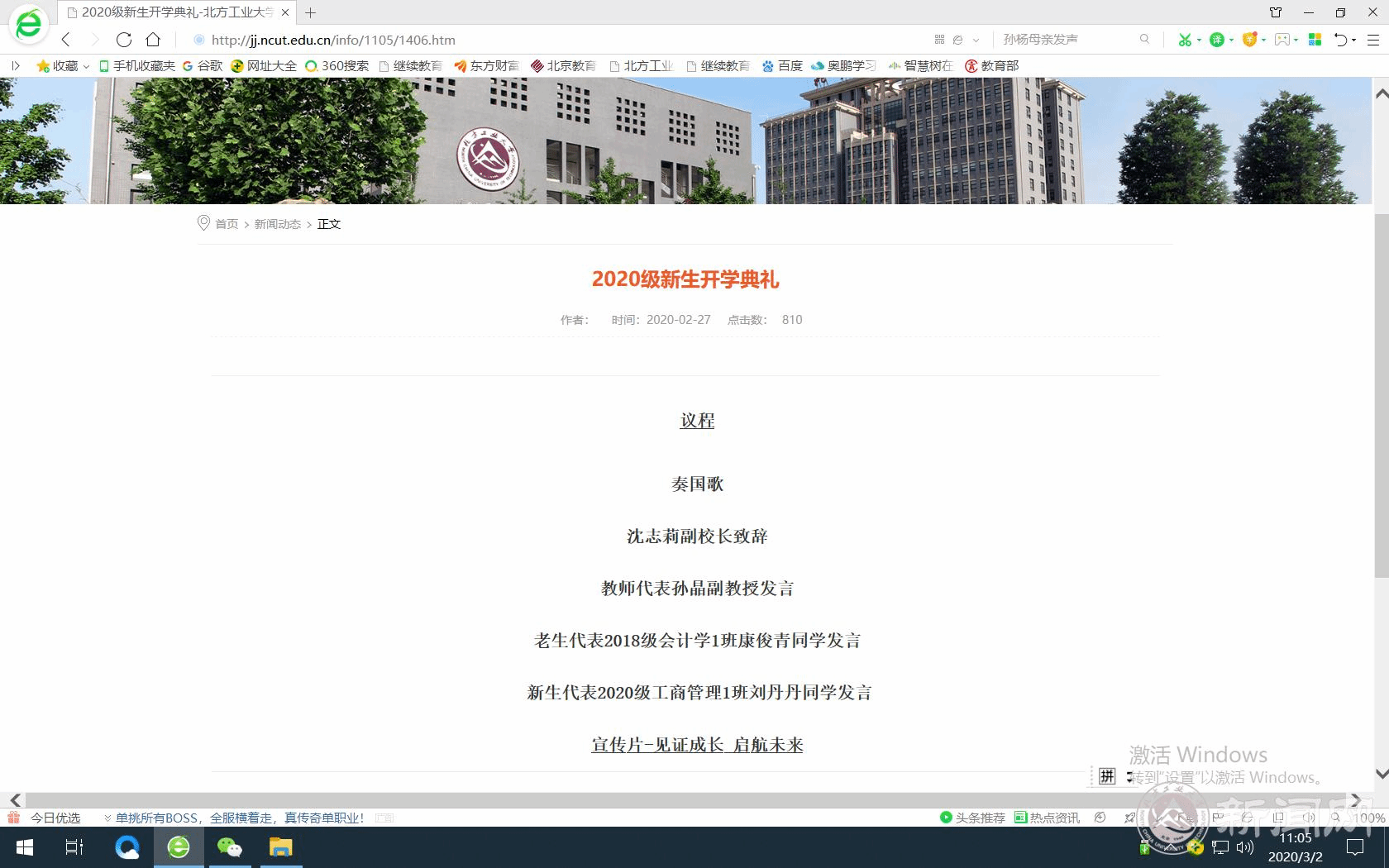Go to 新闻动态 in breadcrumb

277,224
